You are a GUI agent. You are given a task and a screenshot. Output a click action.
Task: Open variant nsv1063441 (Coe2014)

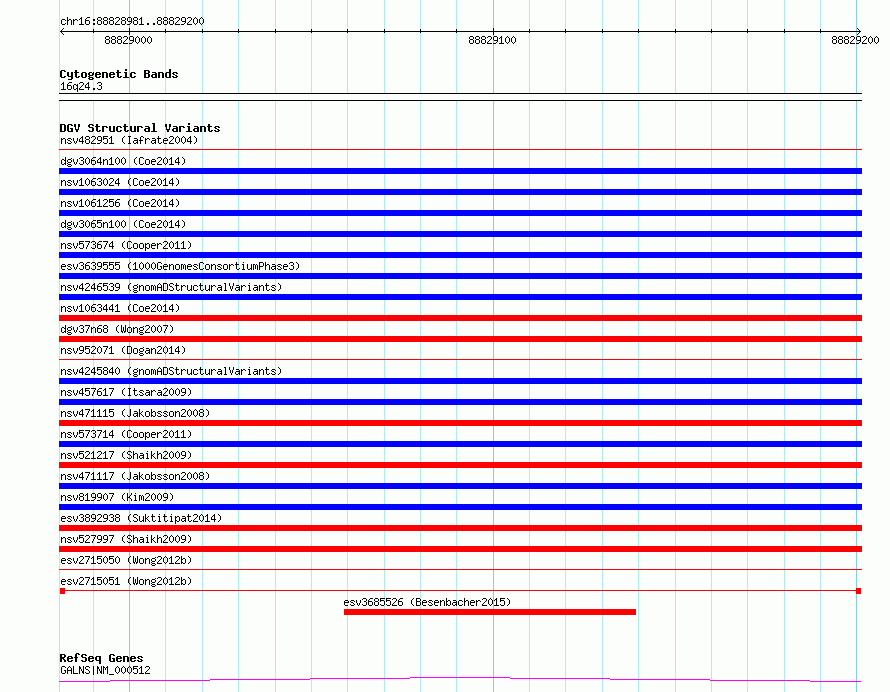pos(120,308)
